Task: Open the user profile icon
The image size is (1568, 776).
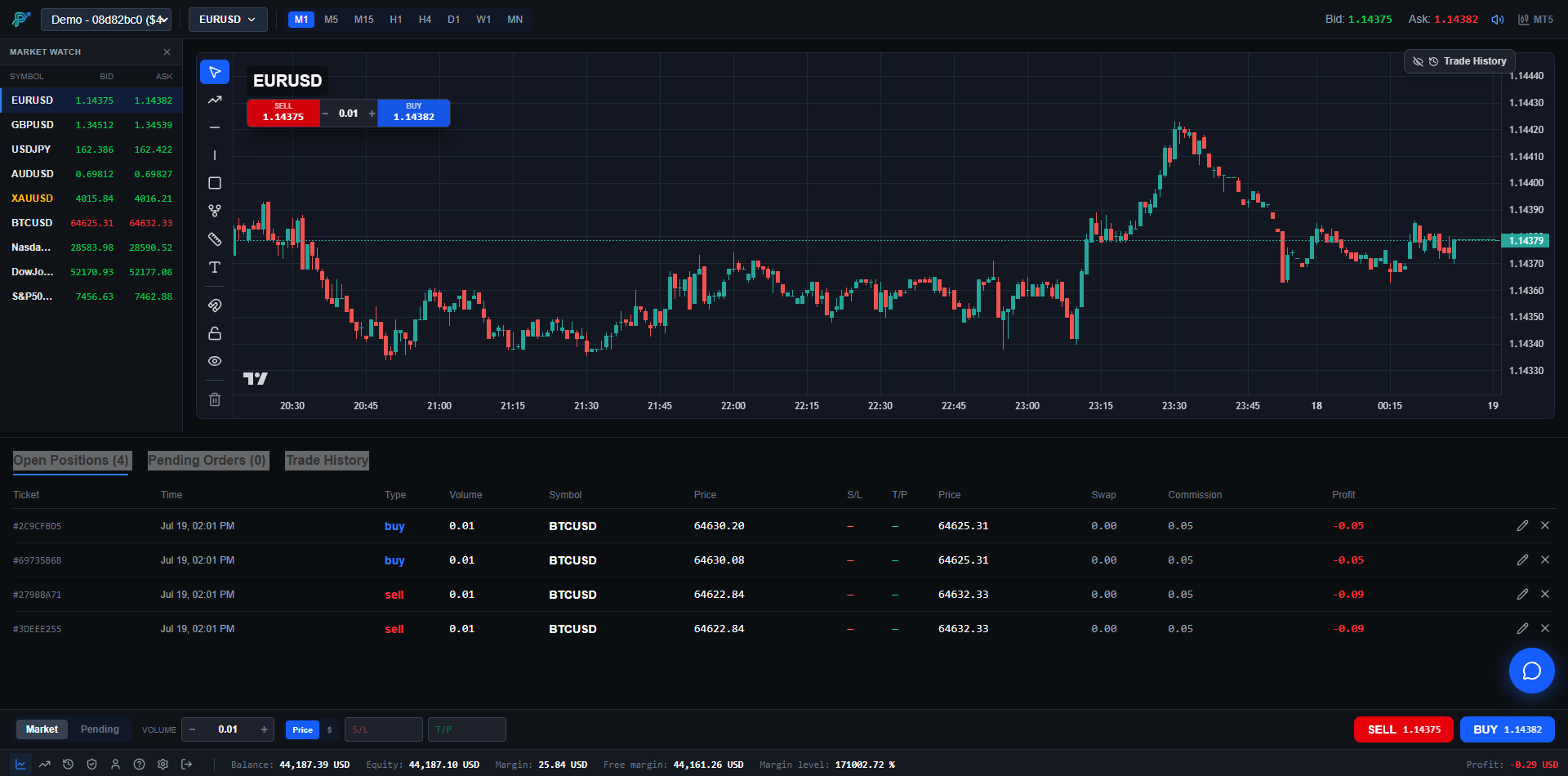Action: [x=116, y=765]
